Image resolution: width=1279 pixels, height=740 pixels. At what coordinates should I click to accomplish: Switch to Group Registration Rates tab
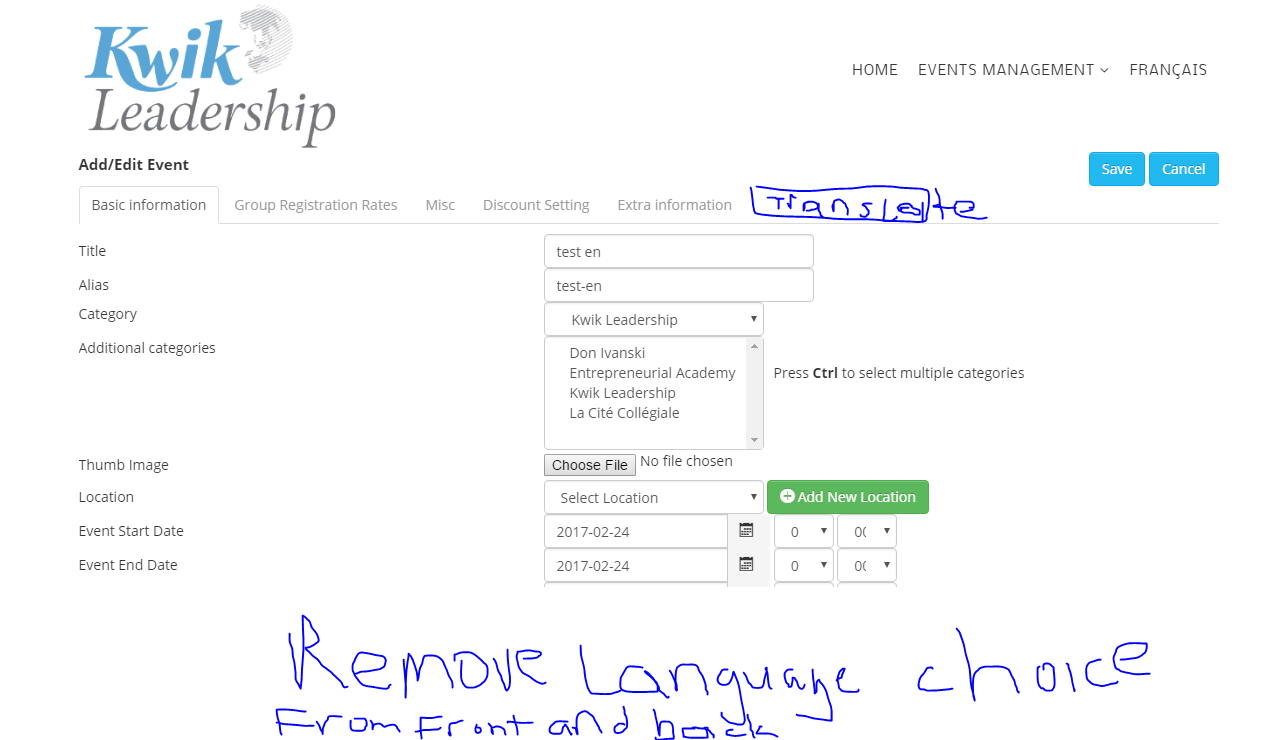click(316, 205)
